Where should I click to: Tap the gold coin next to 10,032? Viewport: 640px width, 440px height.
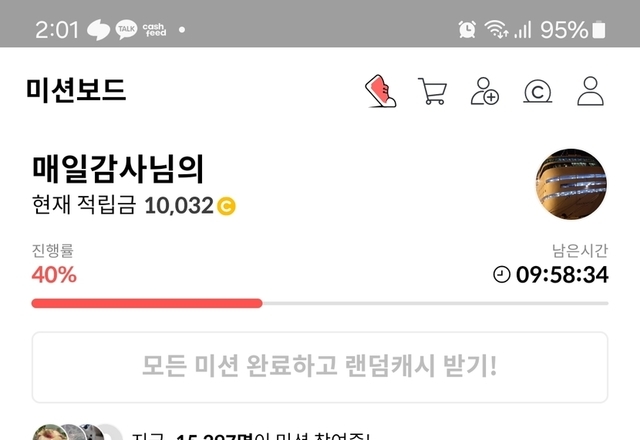226,206
